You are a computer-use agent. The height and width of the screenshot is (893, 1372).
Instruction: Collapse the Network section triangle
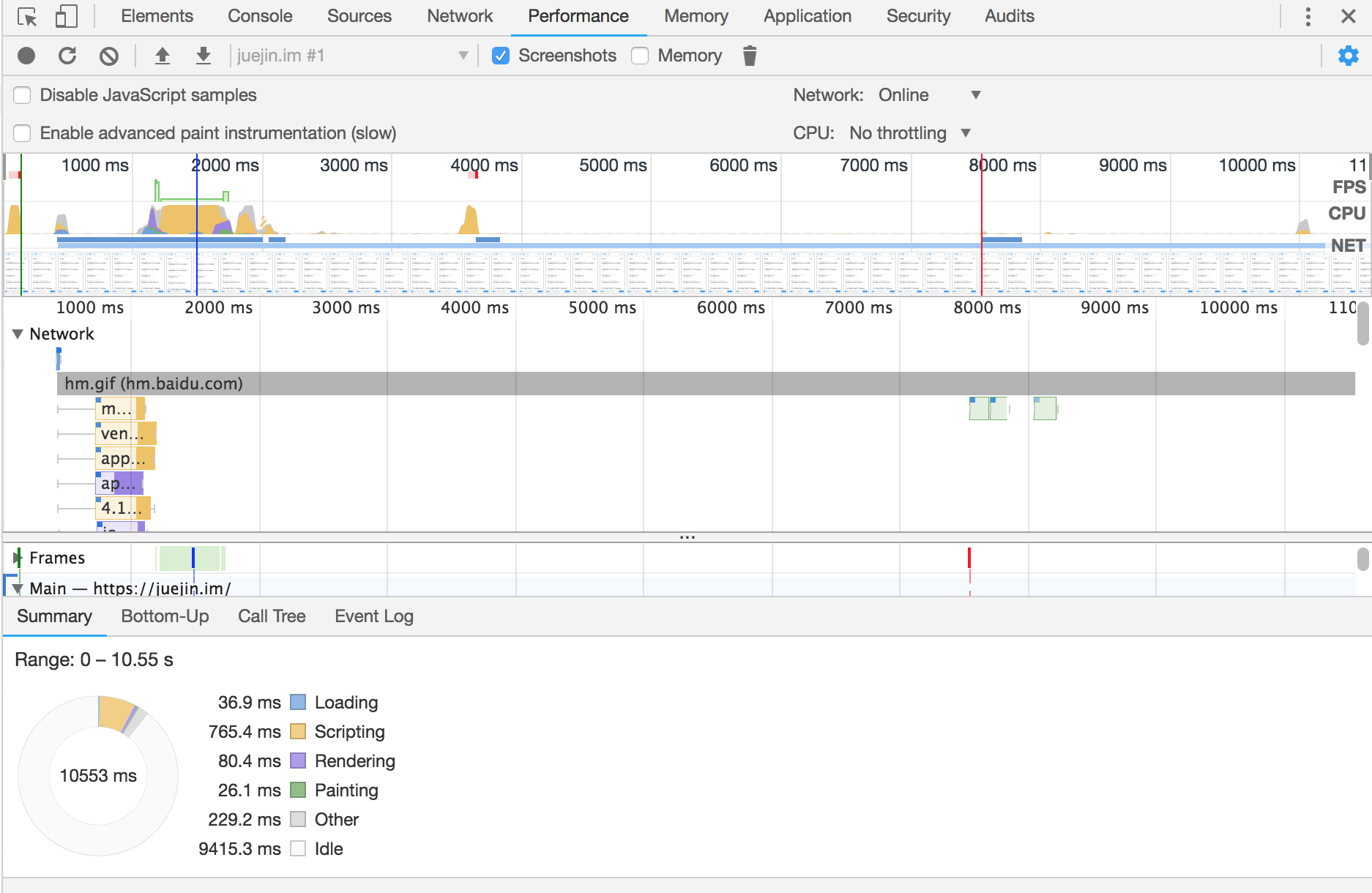pos(18,334)
